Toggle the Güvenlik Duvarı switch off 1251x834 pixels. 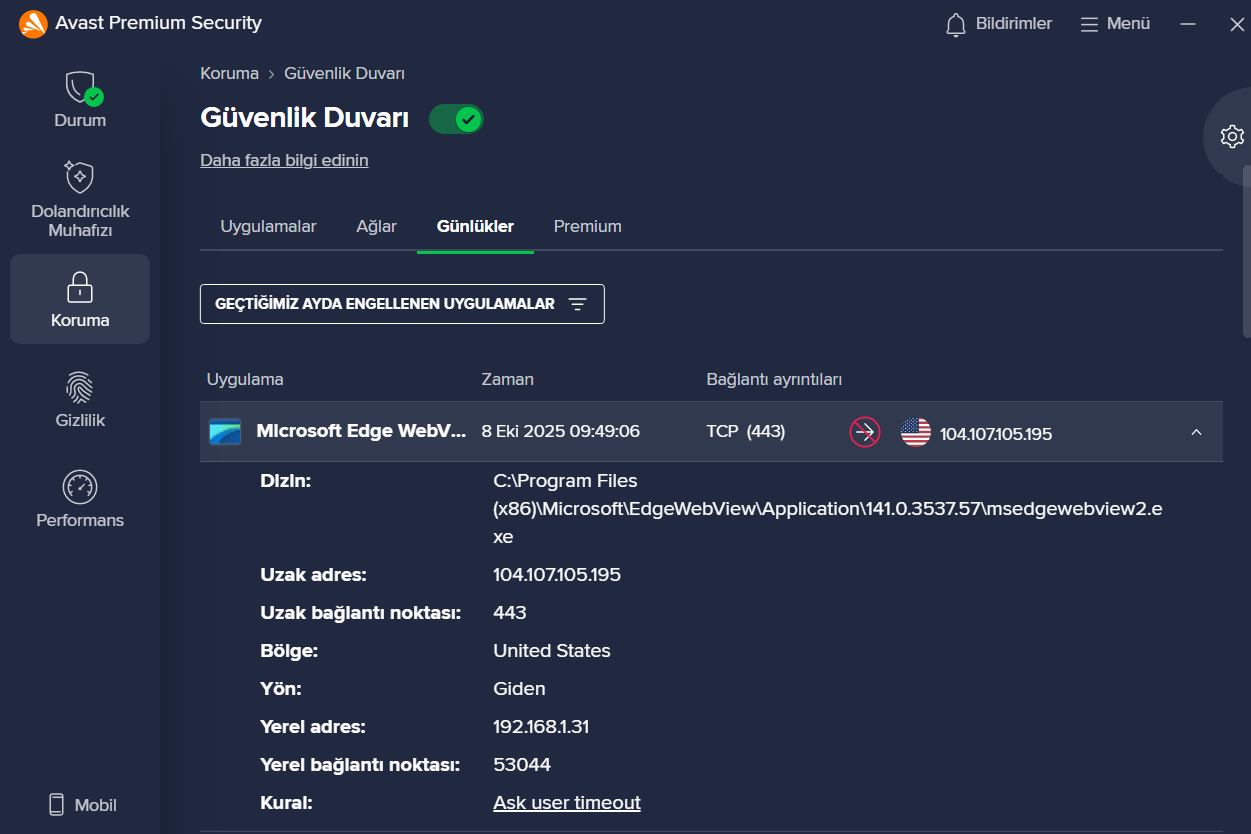click(457, 120)
